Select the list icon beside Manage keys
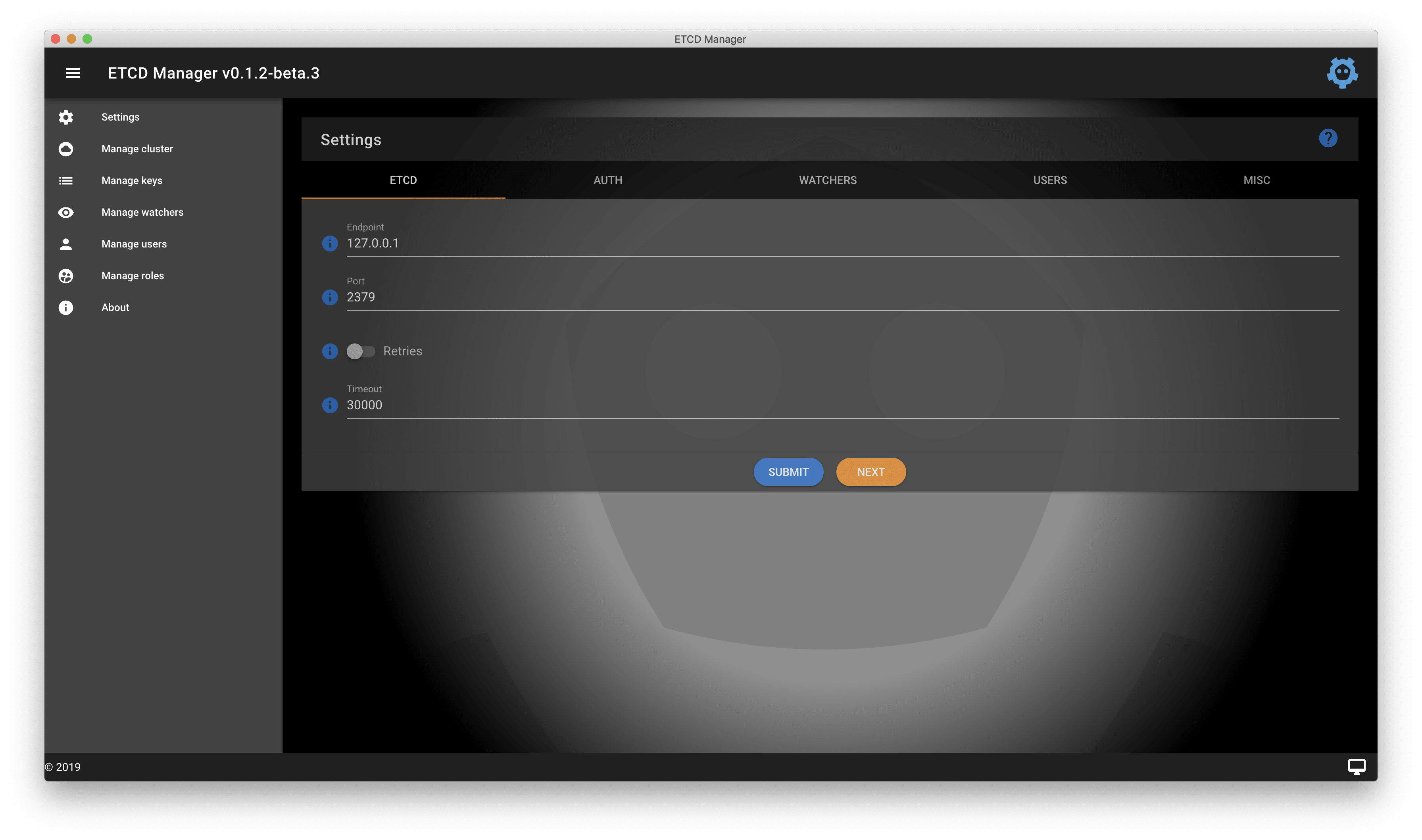The image size is (1422, 840). tap(66, 180)
